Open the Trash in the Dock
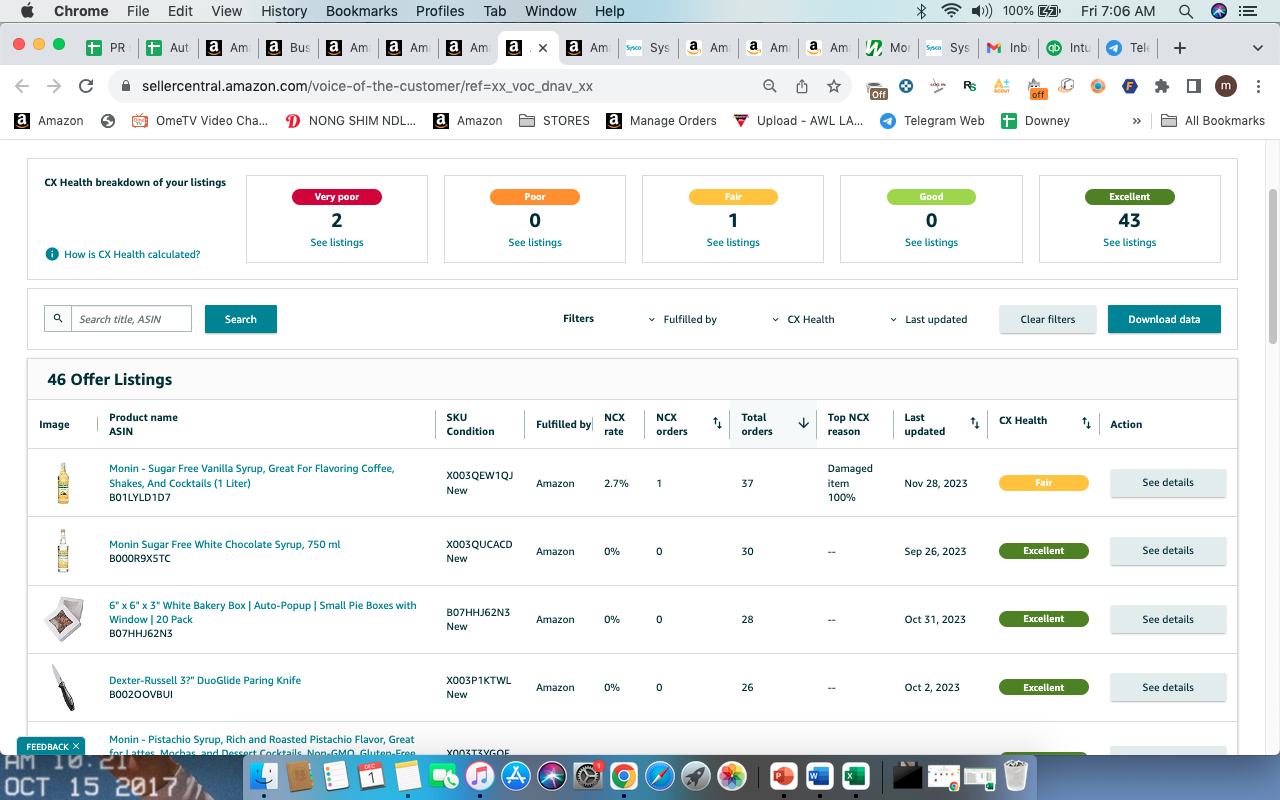1280x800 pixels. pos(1016,775)
